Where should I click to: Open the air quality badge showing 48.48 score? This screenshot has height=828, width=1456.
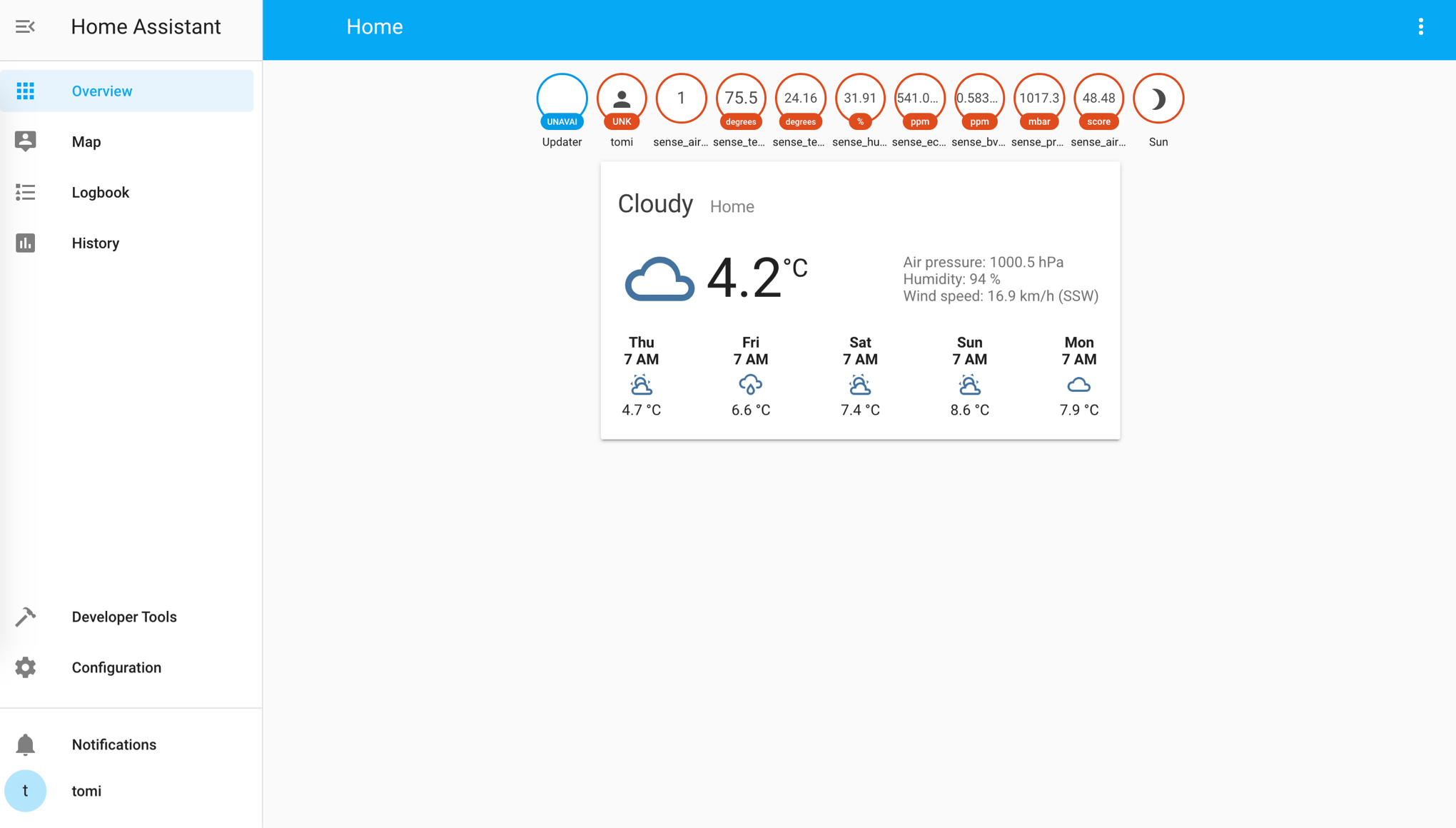[1098, 99]
